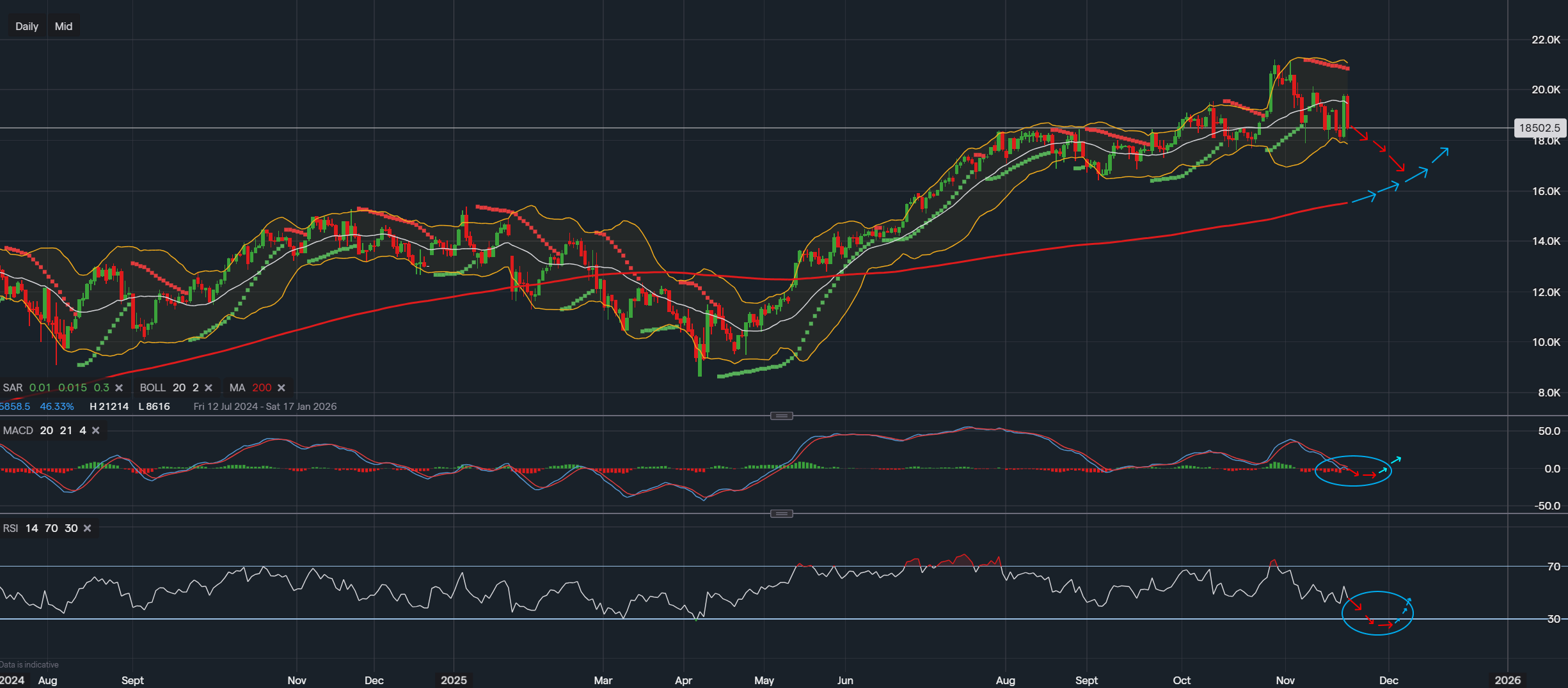Image resolution: width=1568 pixels, height=688 pixels.
Task: Click the high value H 21214
Action: [x=109, y=406]
